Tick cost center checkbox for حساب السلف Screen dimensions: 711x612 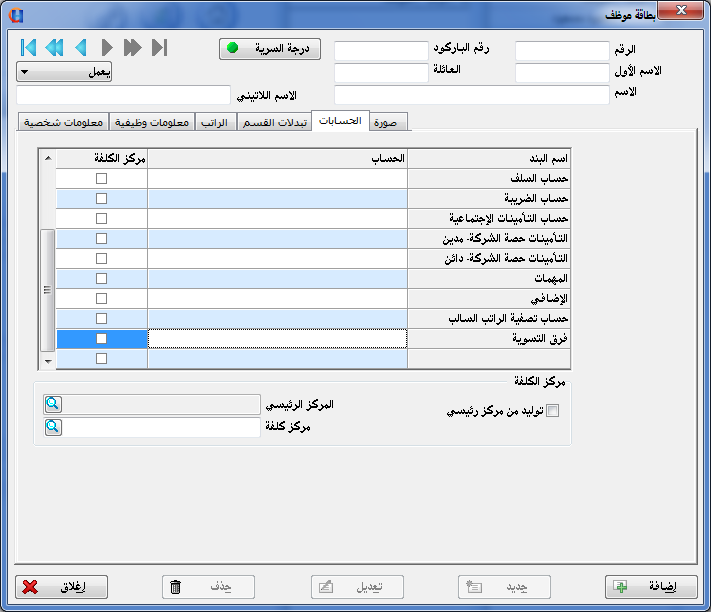click(101, 178)
